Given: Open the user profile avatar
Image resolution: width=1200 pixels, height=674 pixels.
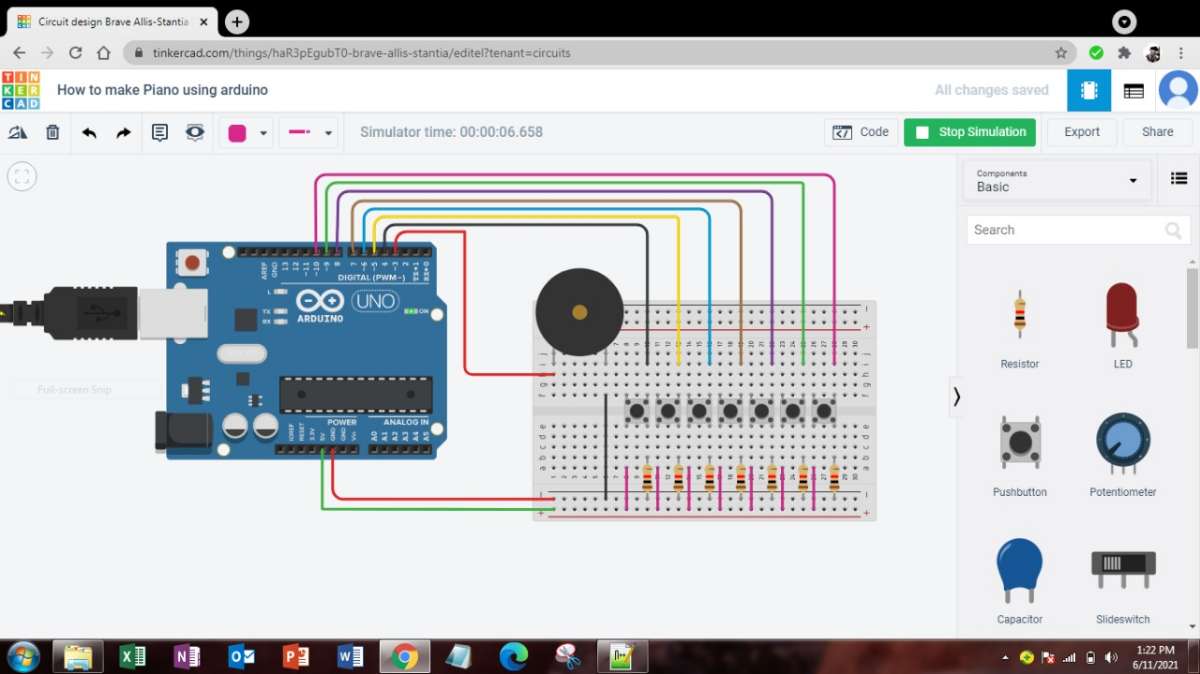Looking at the screenshot, I should (x=1178, y=90).
